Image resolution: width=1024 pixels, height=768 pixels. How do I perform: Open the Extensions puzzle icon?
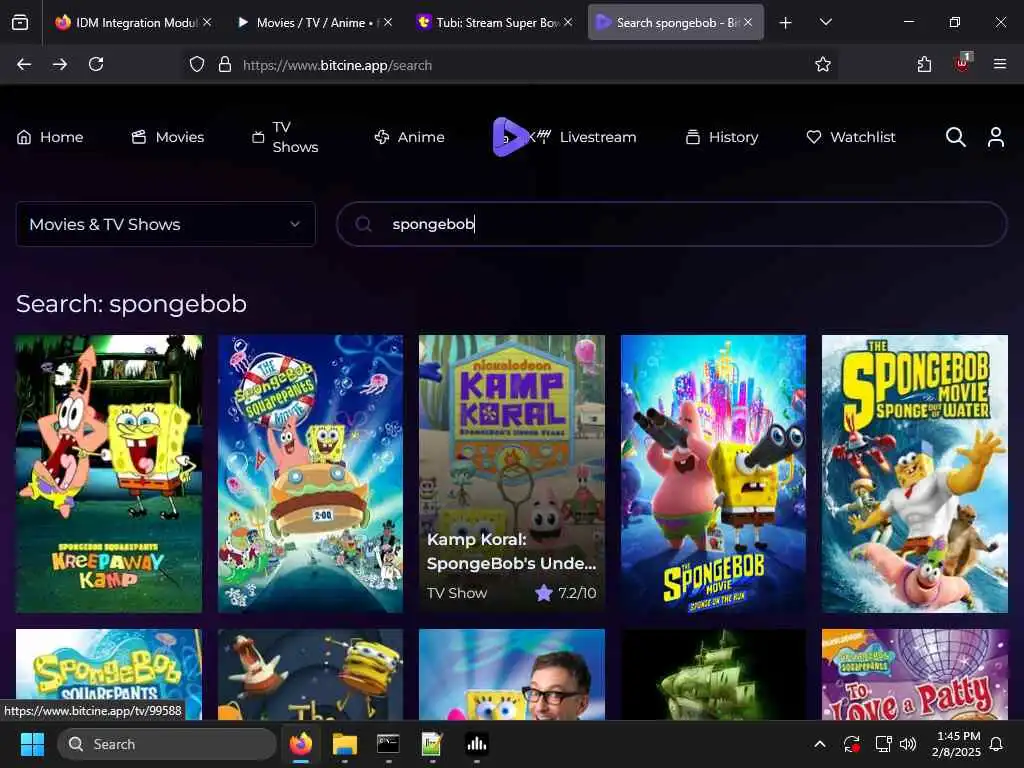pyautogui.click(x=924, y=64)
